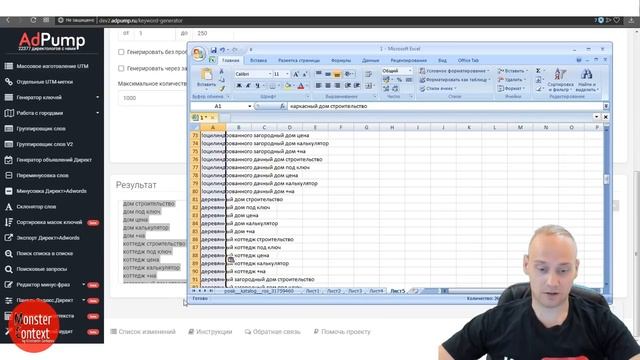Open Стили ячеек dropdown
The width and height of the screenshot is (640, 360).
tap(438, 88)
